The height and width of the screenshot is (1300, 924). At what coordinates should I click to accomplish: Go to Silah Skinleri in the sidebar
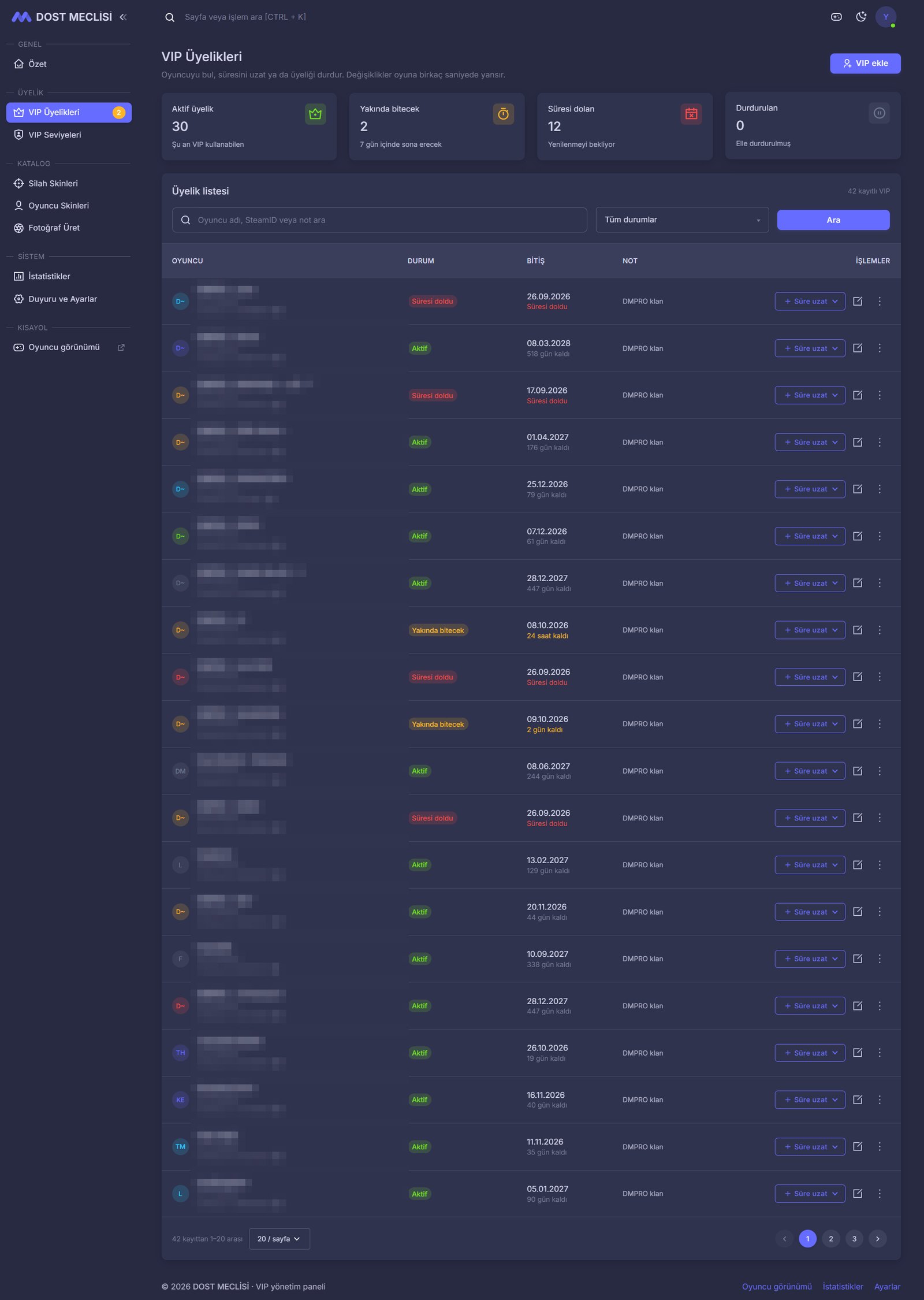pyautogui.click(x=69, y=183)
